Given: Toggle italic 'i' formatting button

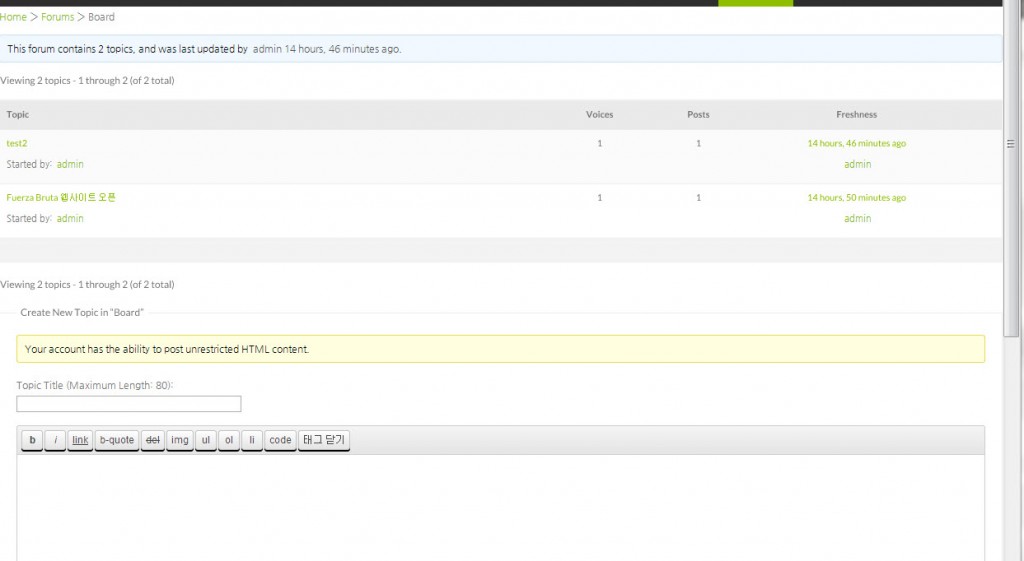Looking at the screenshot, I should click(55, 440).
